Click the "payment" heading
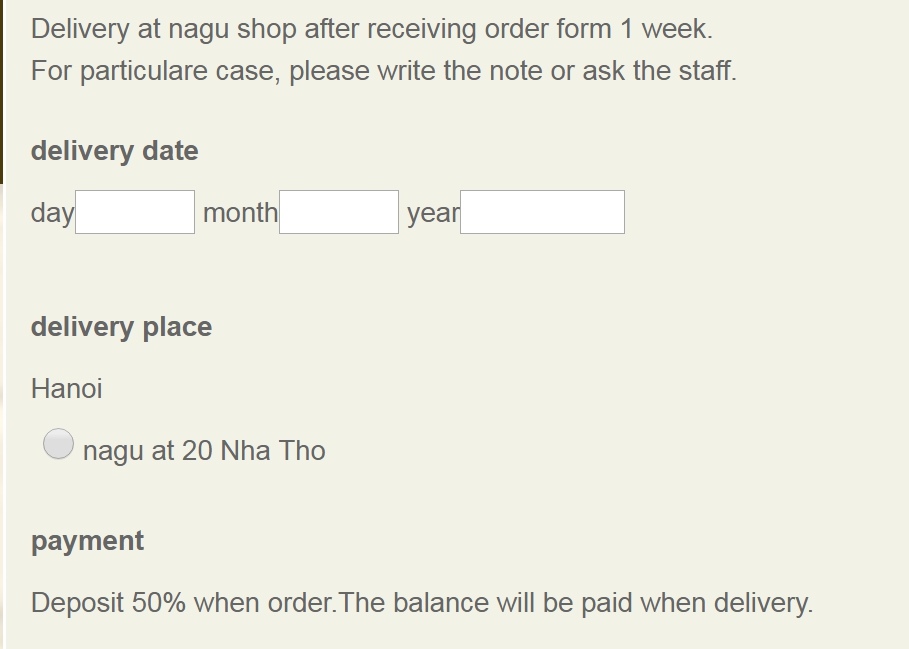The image size is (909, 649). coord(87,541)
